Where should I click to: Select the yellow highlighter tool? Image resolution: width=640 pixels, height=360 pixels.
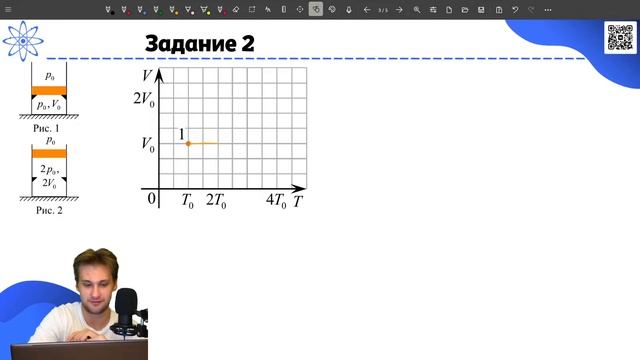[205, 10]
